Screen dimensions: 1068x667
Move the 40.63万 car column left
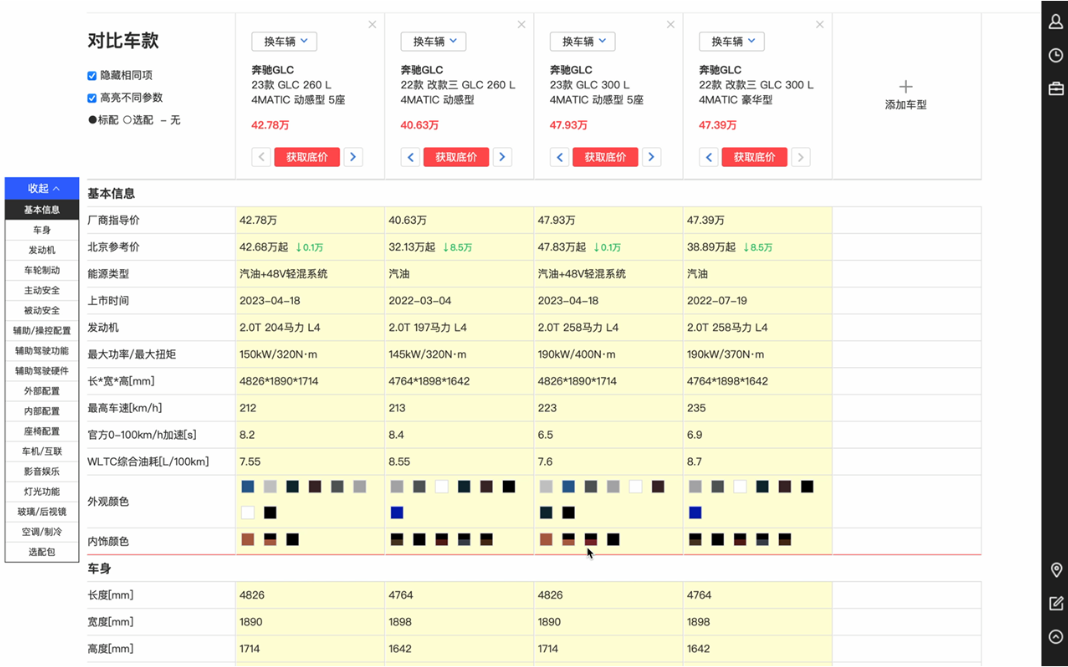coord(410,157)
